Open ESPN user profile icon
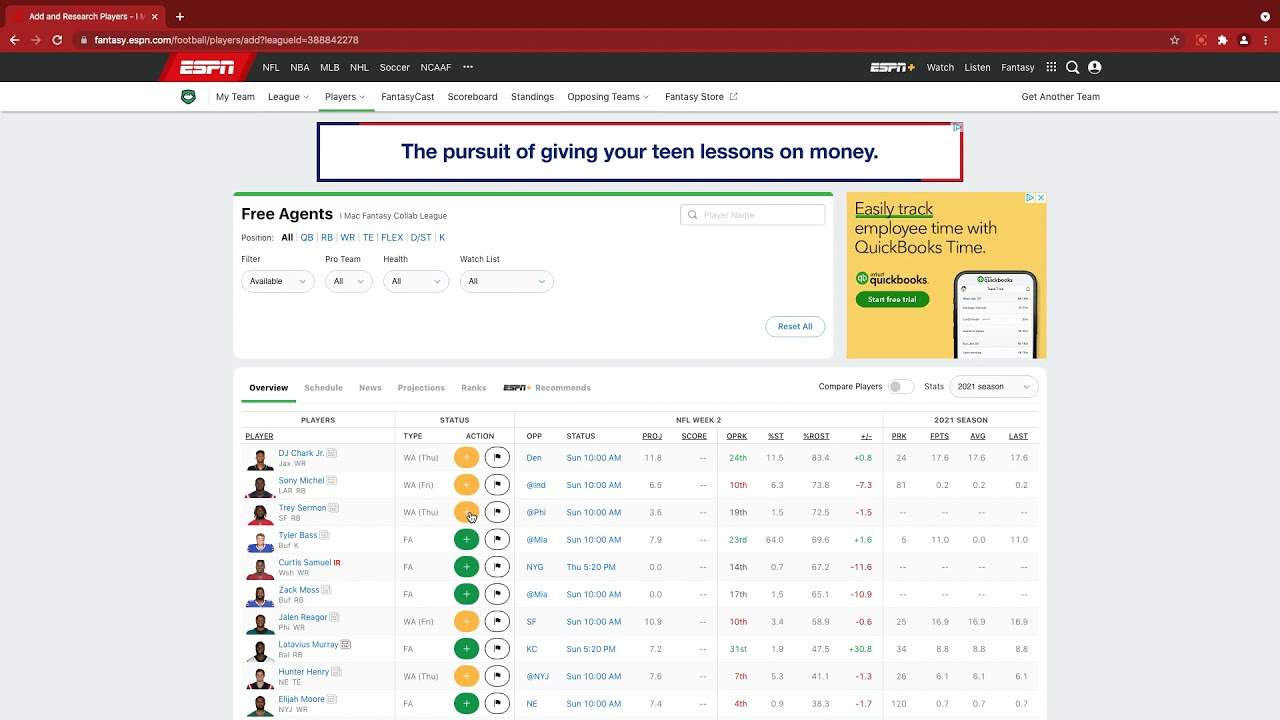This screenshot has height=720, width=1280. 1094,67
